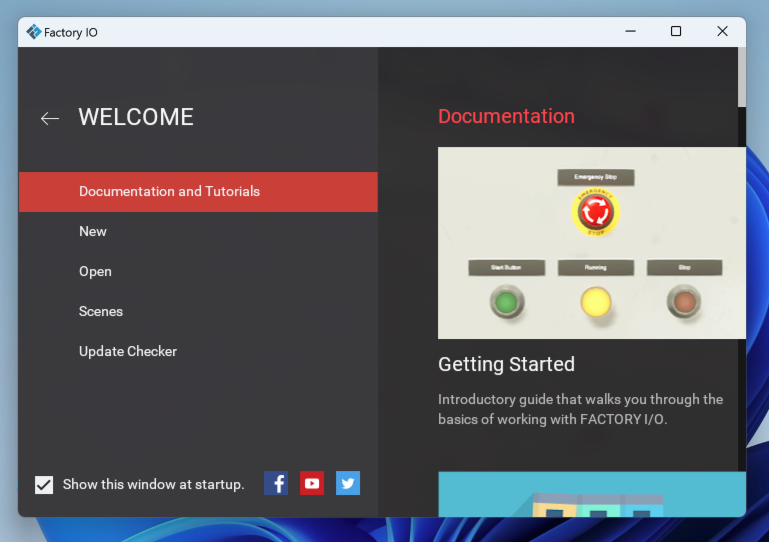Screen dimensions: 769x542
Task: Click the Getting Started introductory description text
Action: [x=581, y=409]
